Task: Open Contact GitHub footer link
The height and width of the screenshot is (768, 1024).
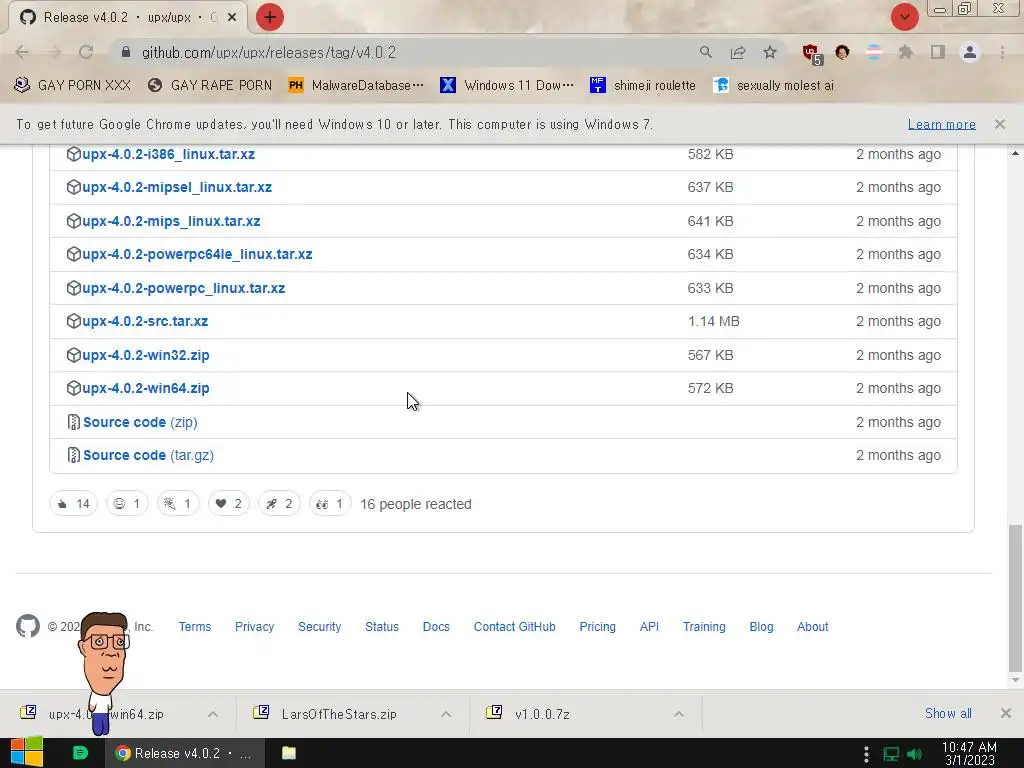Action: [x=515, y=626]
